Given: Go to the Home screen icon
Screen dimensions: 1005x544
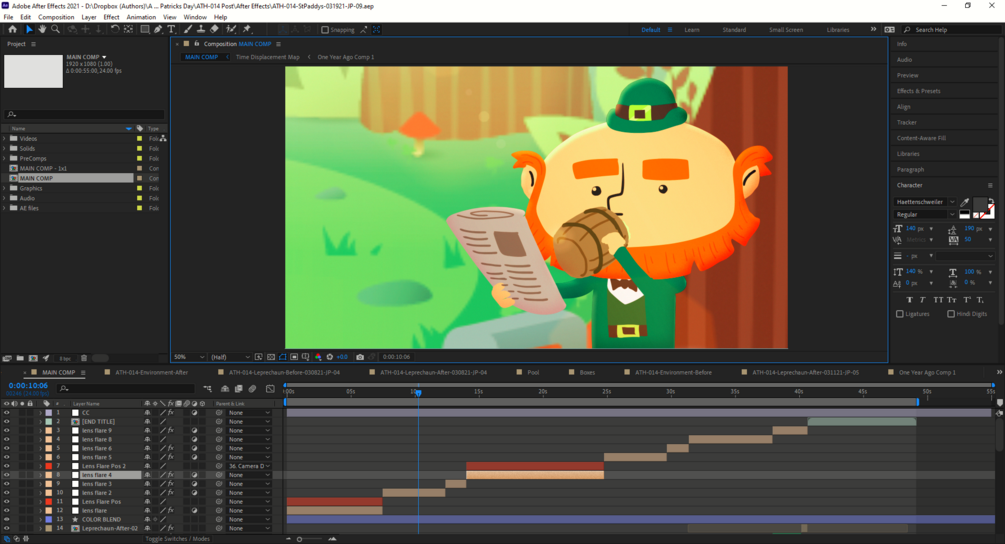Looking at the screenshot, I should pyautogui.click(x=12, y=29).
